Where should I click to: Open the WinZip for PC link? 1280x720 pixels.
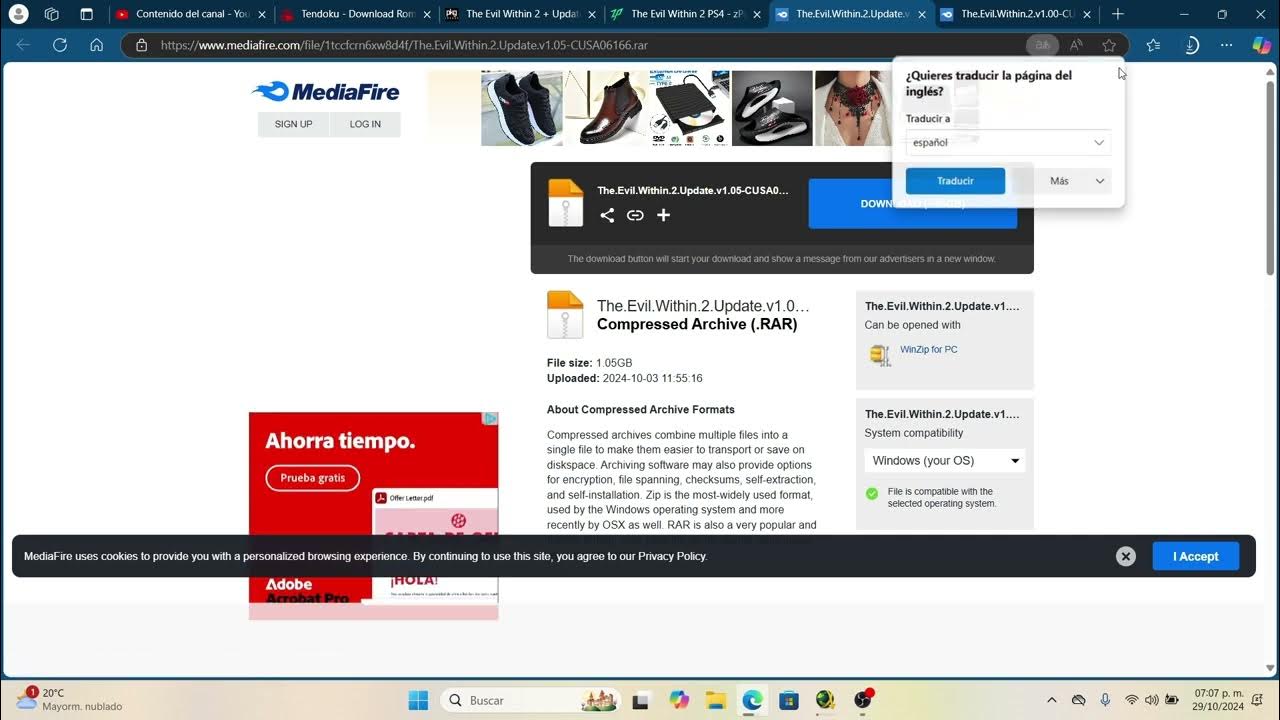pos(928,350)
